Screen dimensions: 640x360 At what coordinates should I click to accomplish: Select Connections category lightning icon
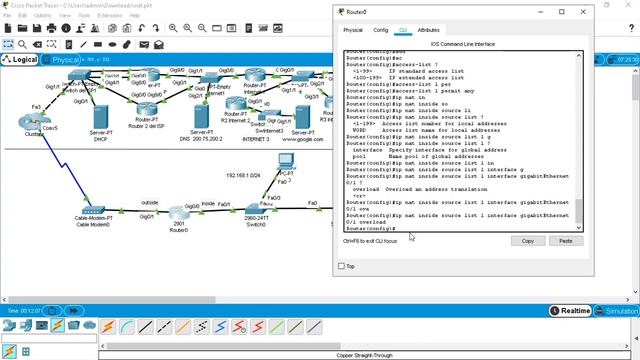(x=58, y=325)
